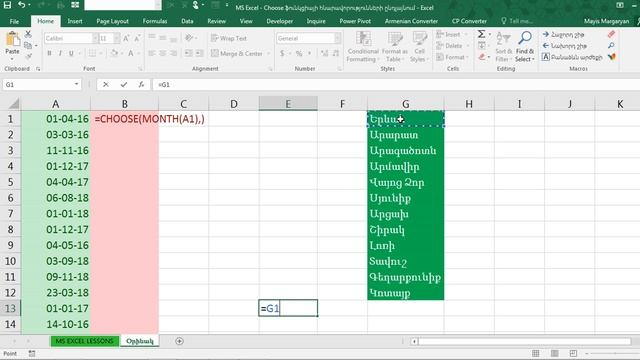
Task: Click the Paste clipboard icon
Action: (x=12, y=40)
